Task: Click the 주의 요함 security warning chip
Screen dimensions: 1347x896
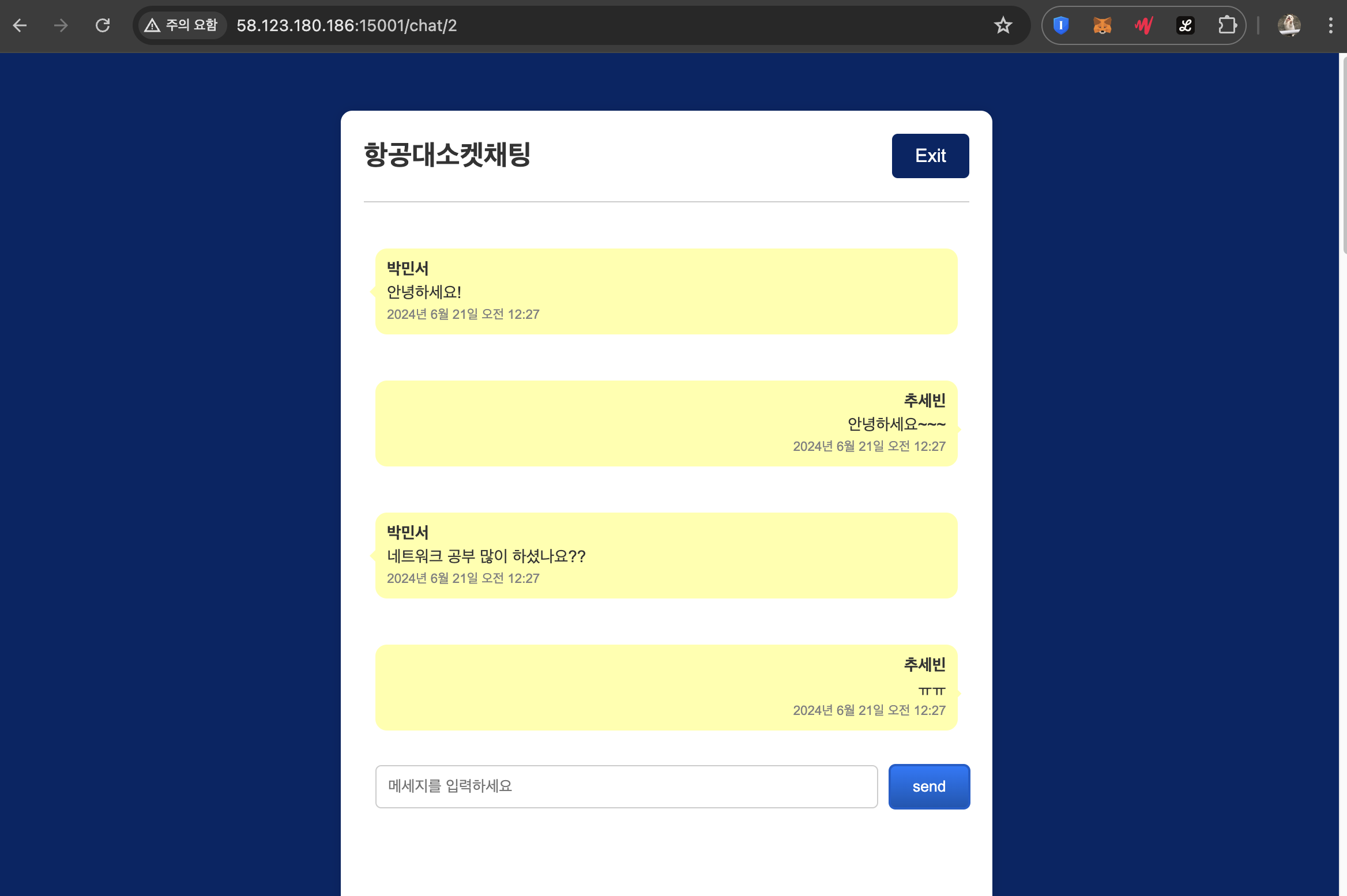Action: (182, 25)
